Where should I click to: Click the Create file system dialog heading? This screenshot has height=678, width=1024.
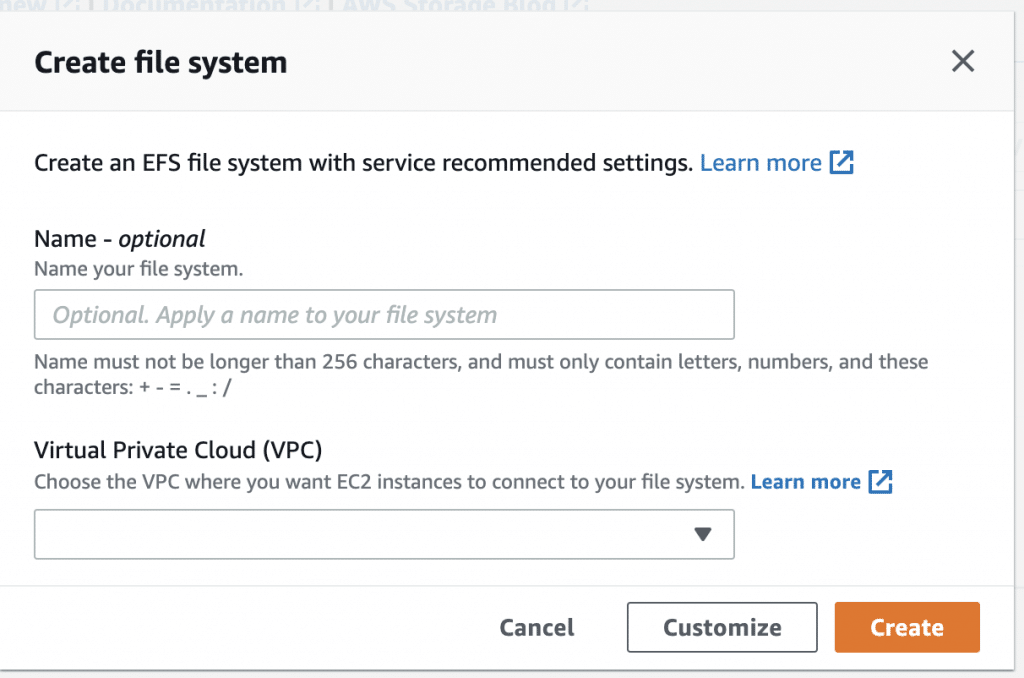[x=160, y=61]
